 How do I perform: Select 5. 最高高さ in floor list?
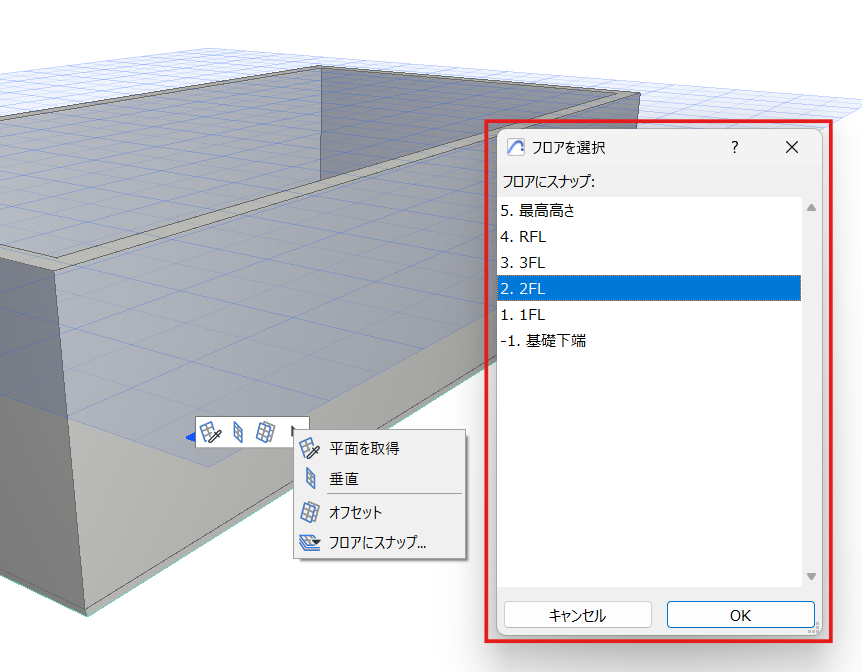(649, 211)
